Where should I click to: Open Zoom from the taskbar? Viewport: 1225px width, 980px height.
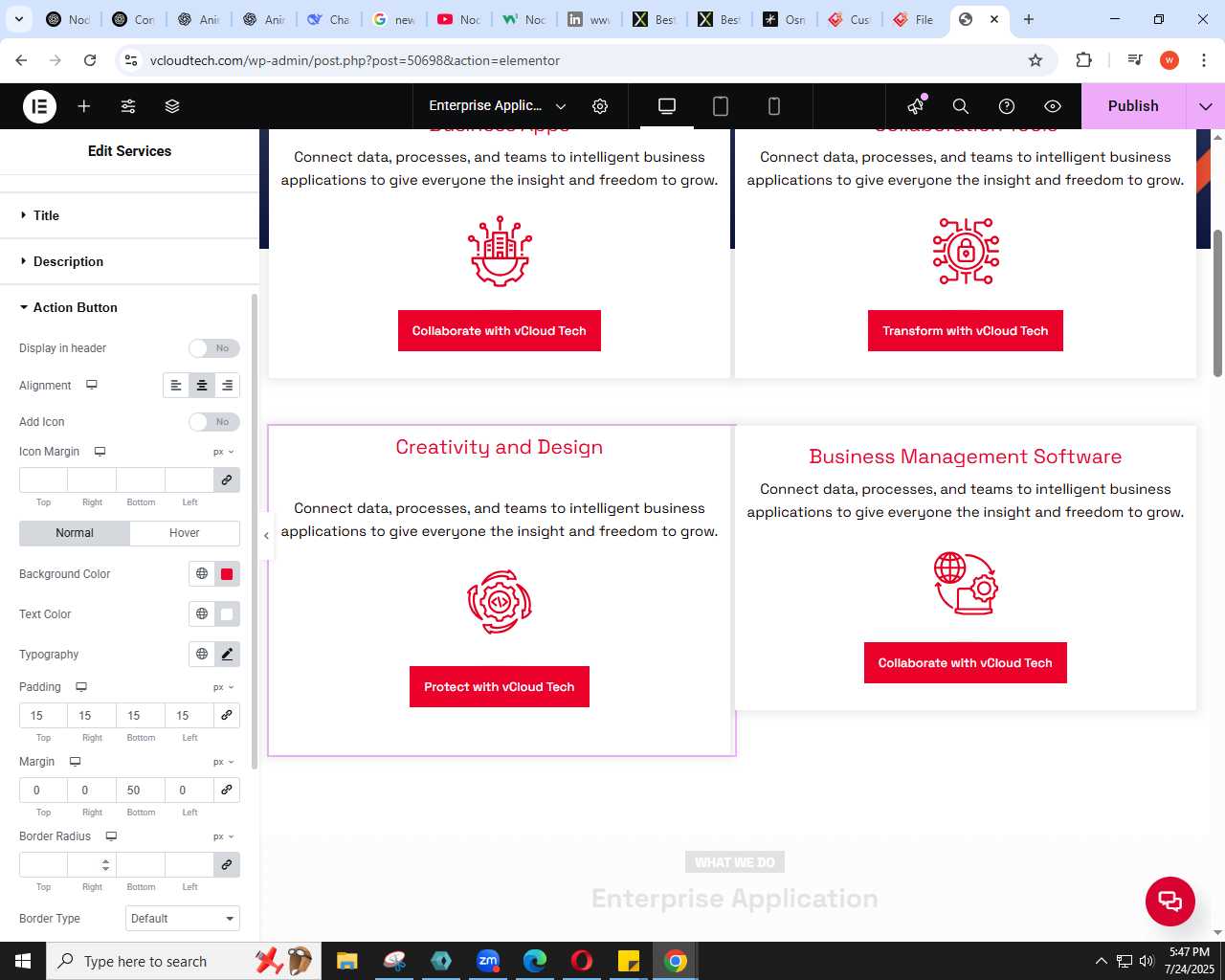(x=488, y=961)
